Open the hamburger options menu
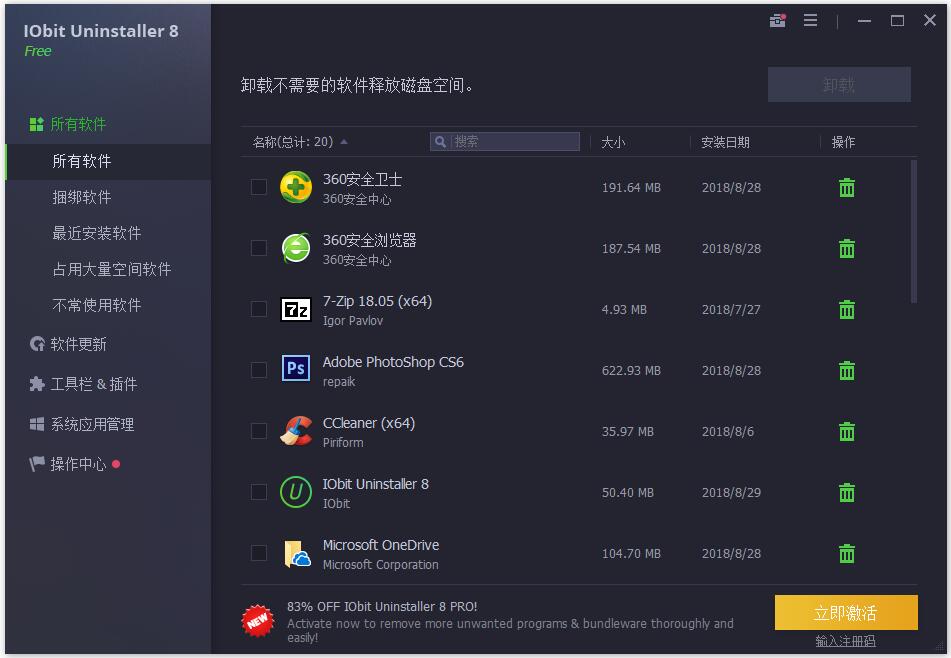This screenshot has width=951, height=658. click(x=810, y=21)
